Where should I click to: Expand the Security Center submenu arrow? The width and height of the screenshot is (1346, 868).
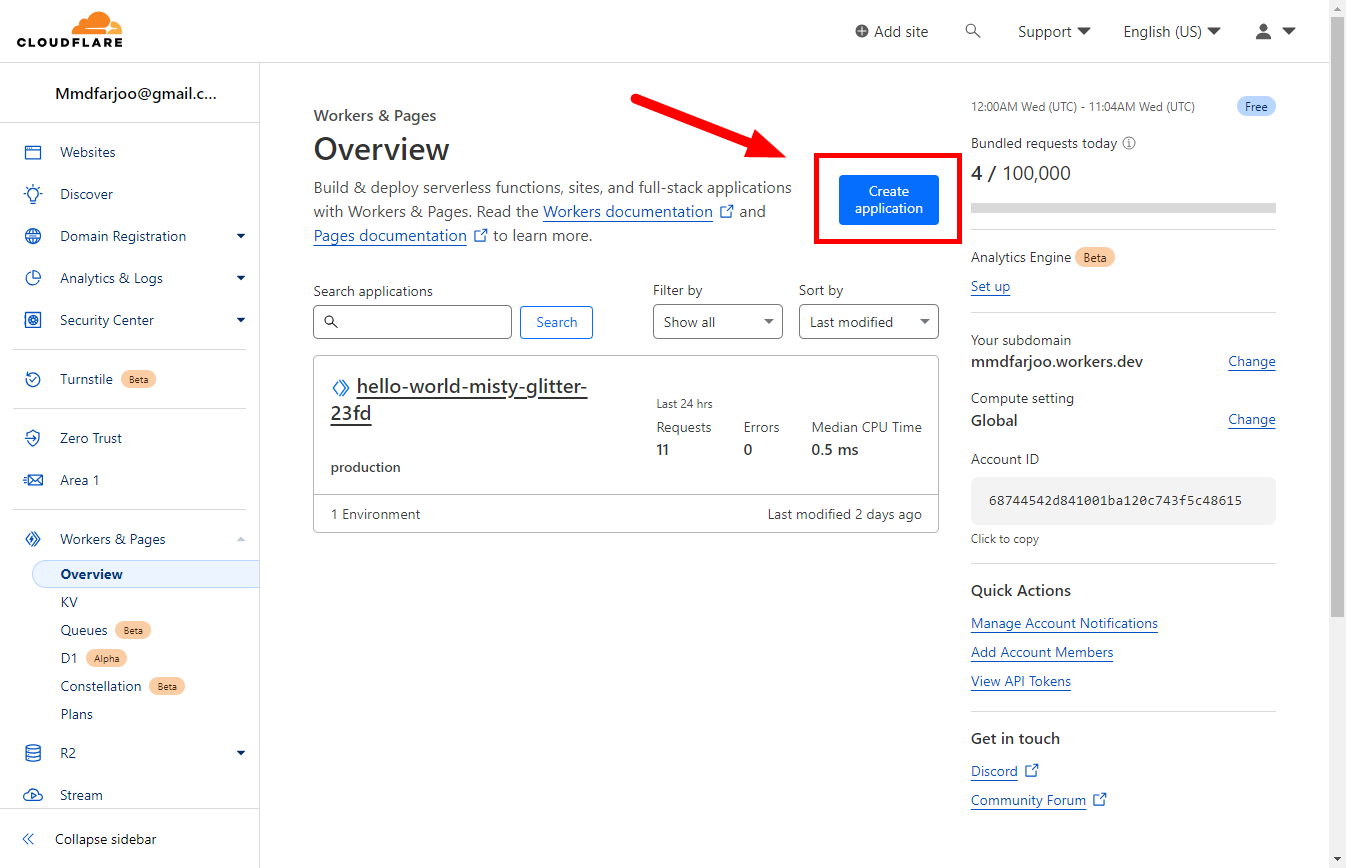(x=240, y=320)
